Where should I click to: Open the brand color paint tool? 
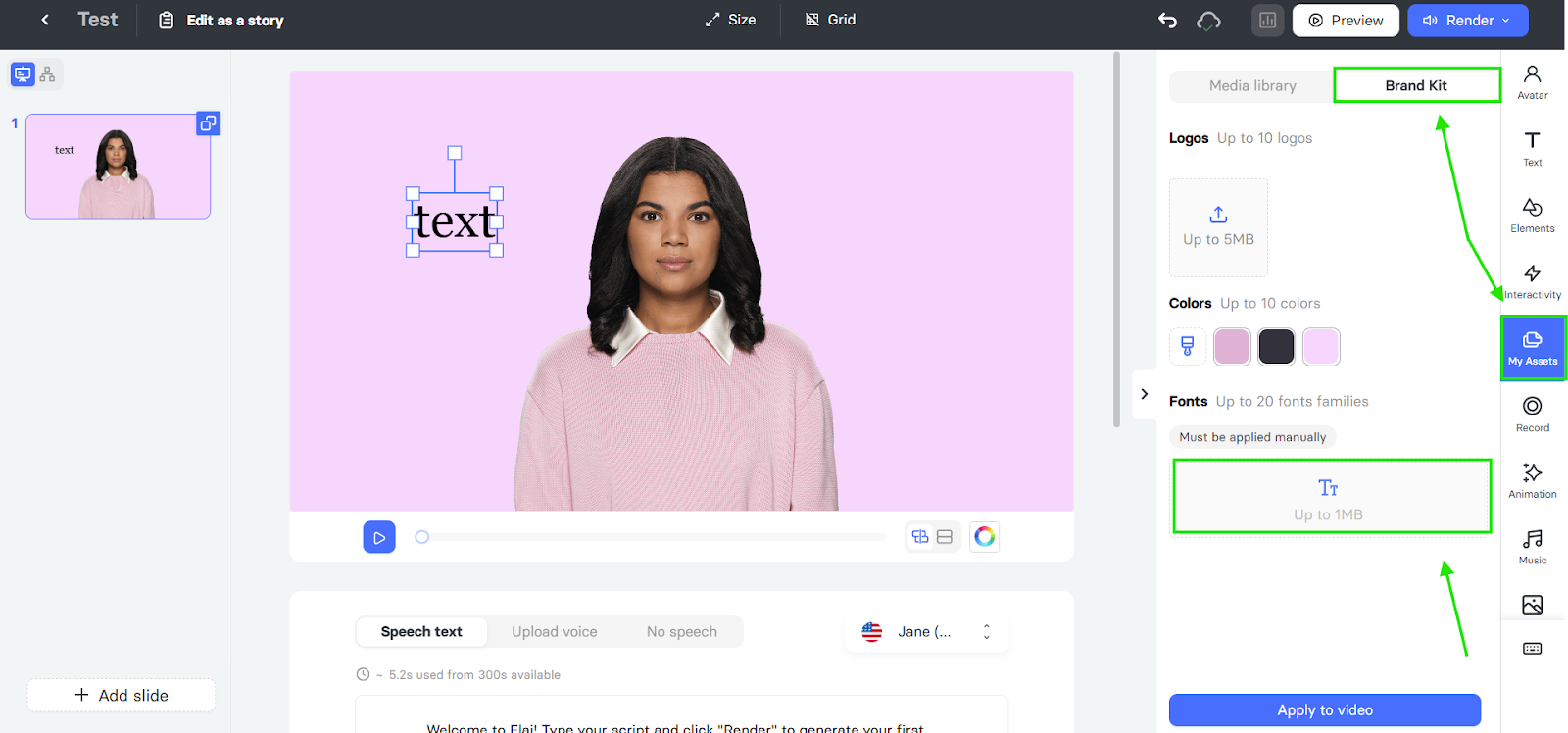(1188, 346)
